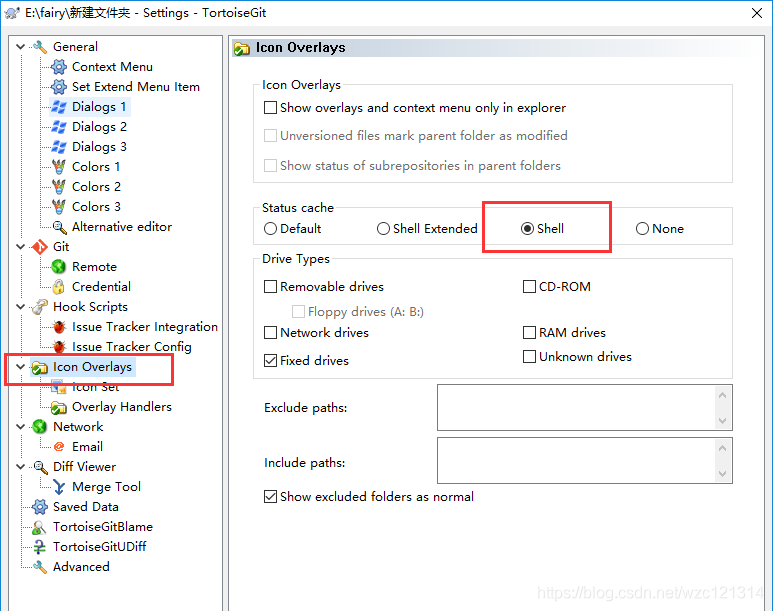Click the Issue Tracker Integration bug icon
Screen dimensions: 773x611
[x=59, y=327]
